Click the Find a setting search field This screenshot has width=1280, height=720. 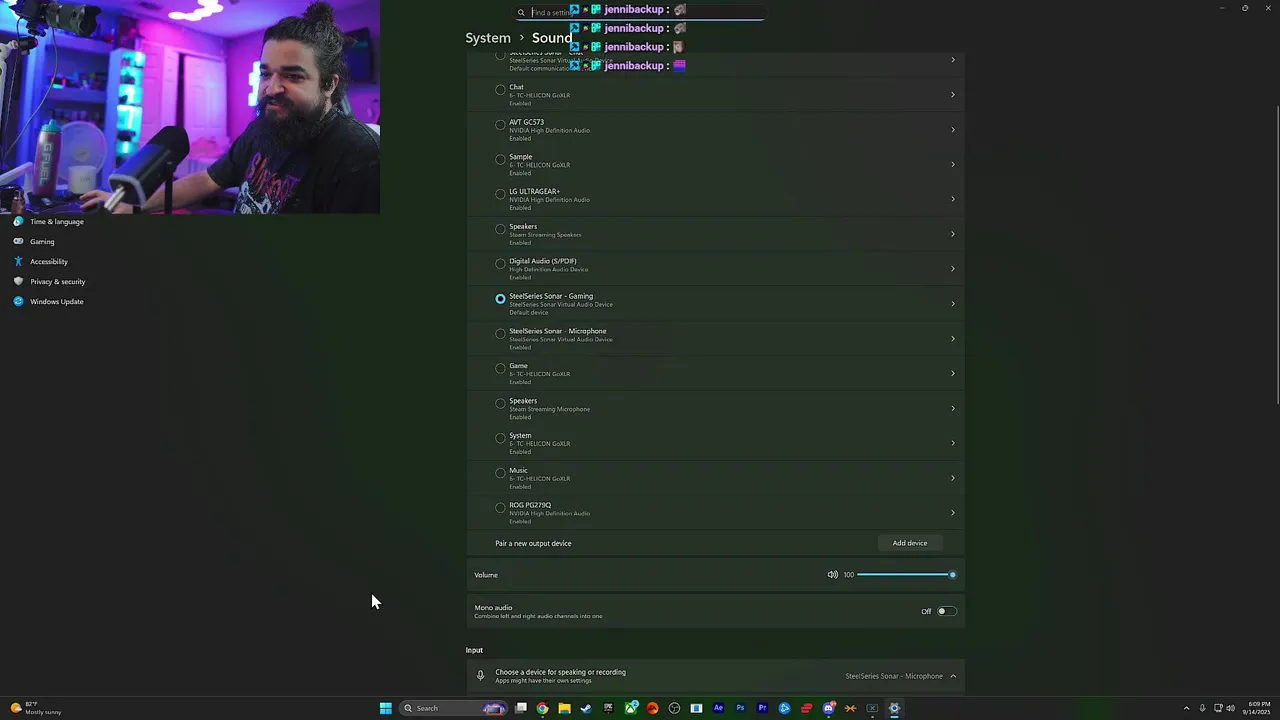pos(640,12)
